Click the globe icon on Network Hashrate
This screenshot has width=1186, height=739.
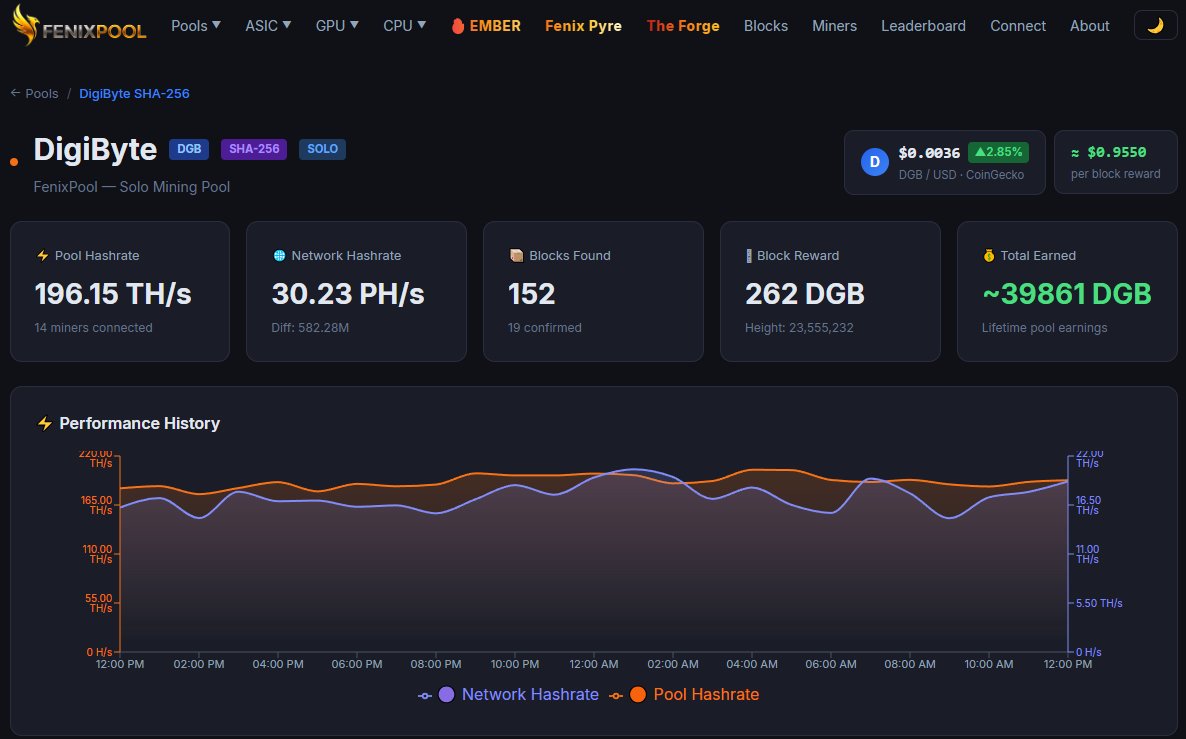click(x=279, y=256)
